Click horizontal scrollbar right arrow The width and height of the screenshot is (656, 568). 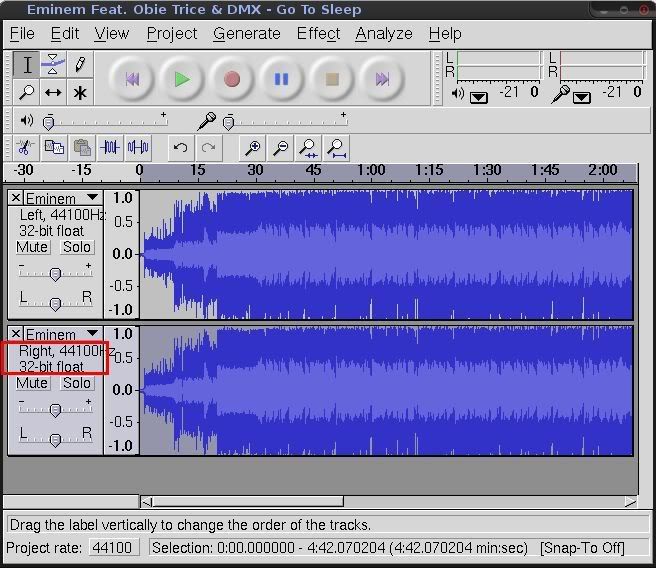pos(630,501)
